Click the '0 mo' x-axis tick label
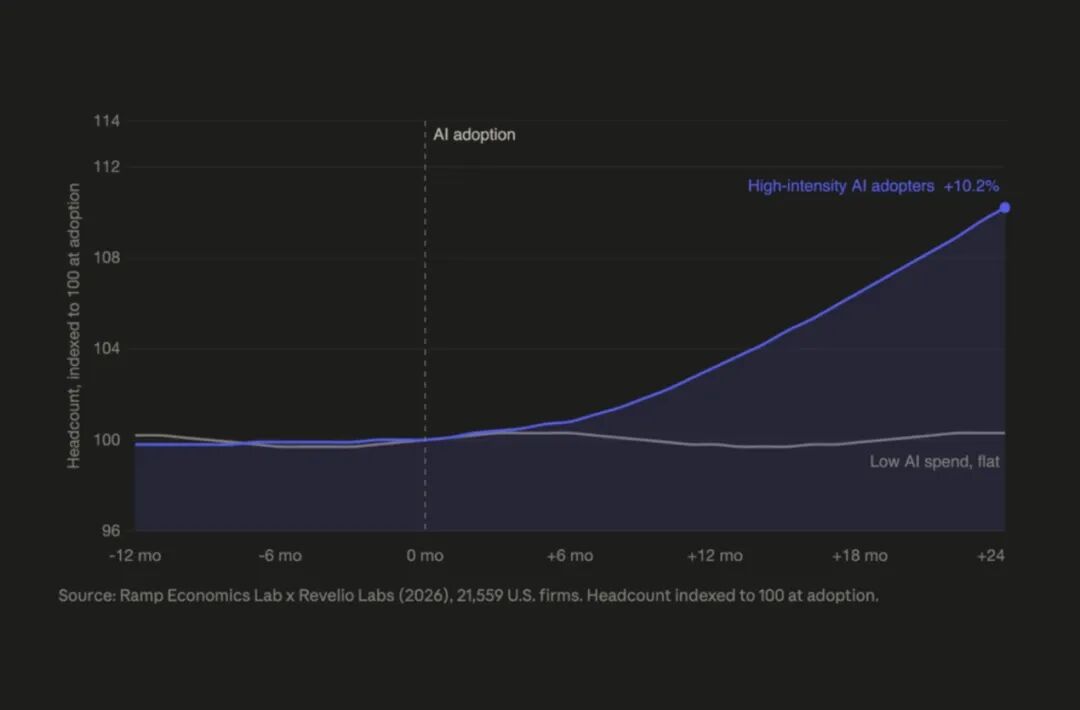This screenshot has height=710, width=1080. [x=425, y=556]
